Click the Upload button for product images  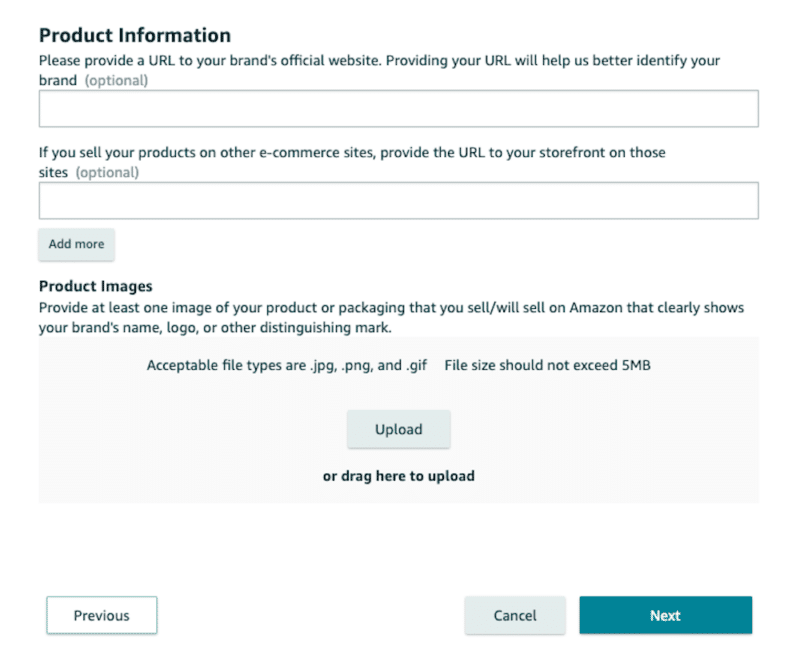point(398,429)
